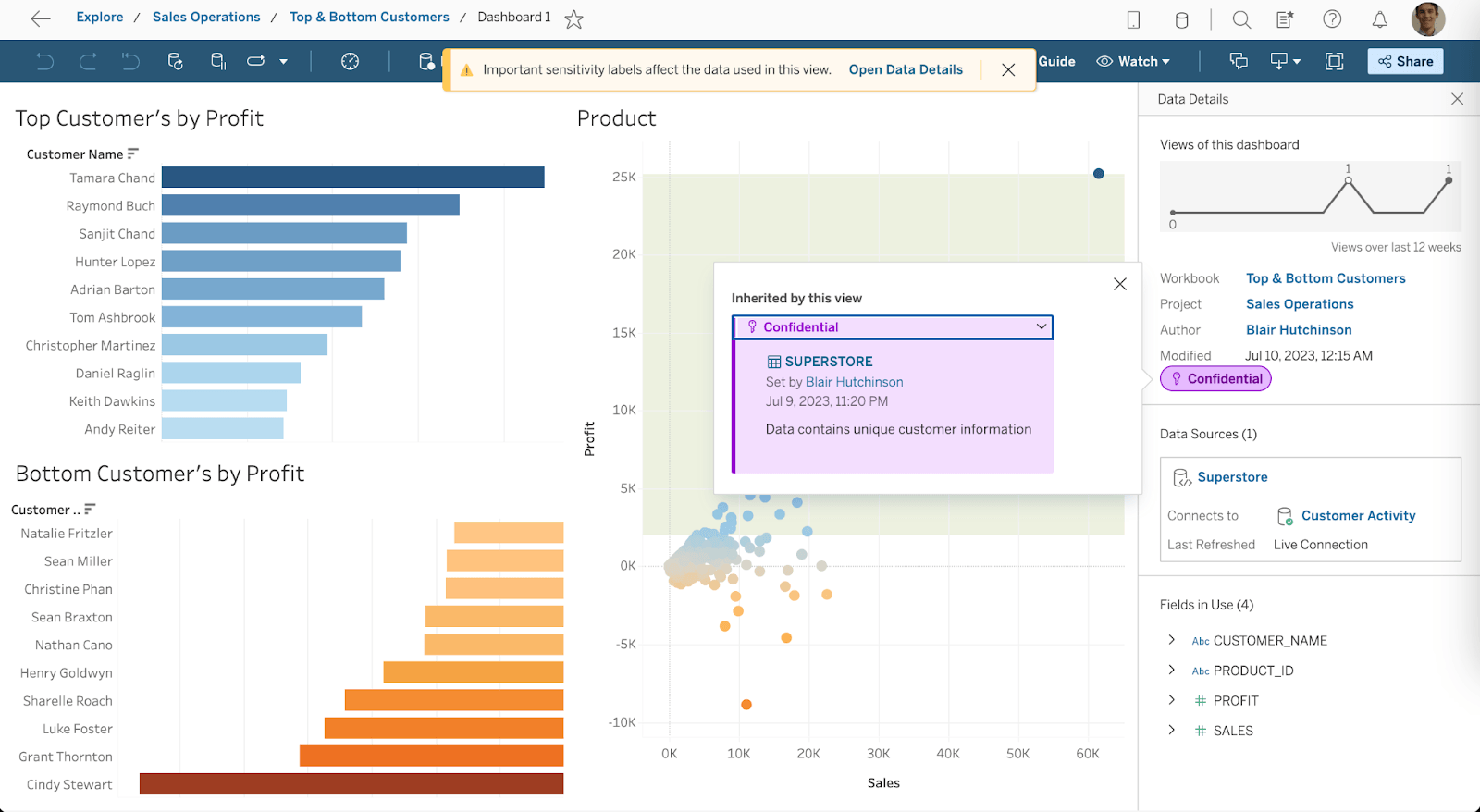Image resolution: width=1480 pixels, height=812 pixels.
Task: Click the Open Data Details link
Action: [906, 69]
